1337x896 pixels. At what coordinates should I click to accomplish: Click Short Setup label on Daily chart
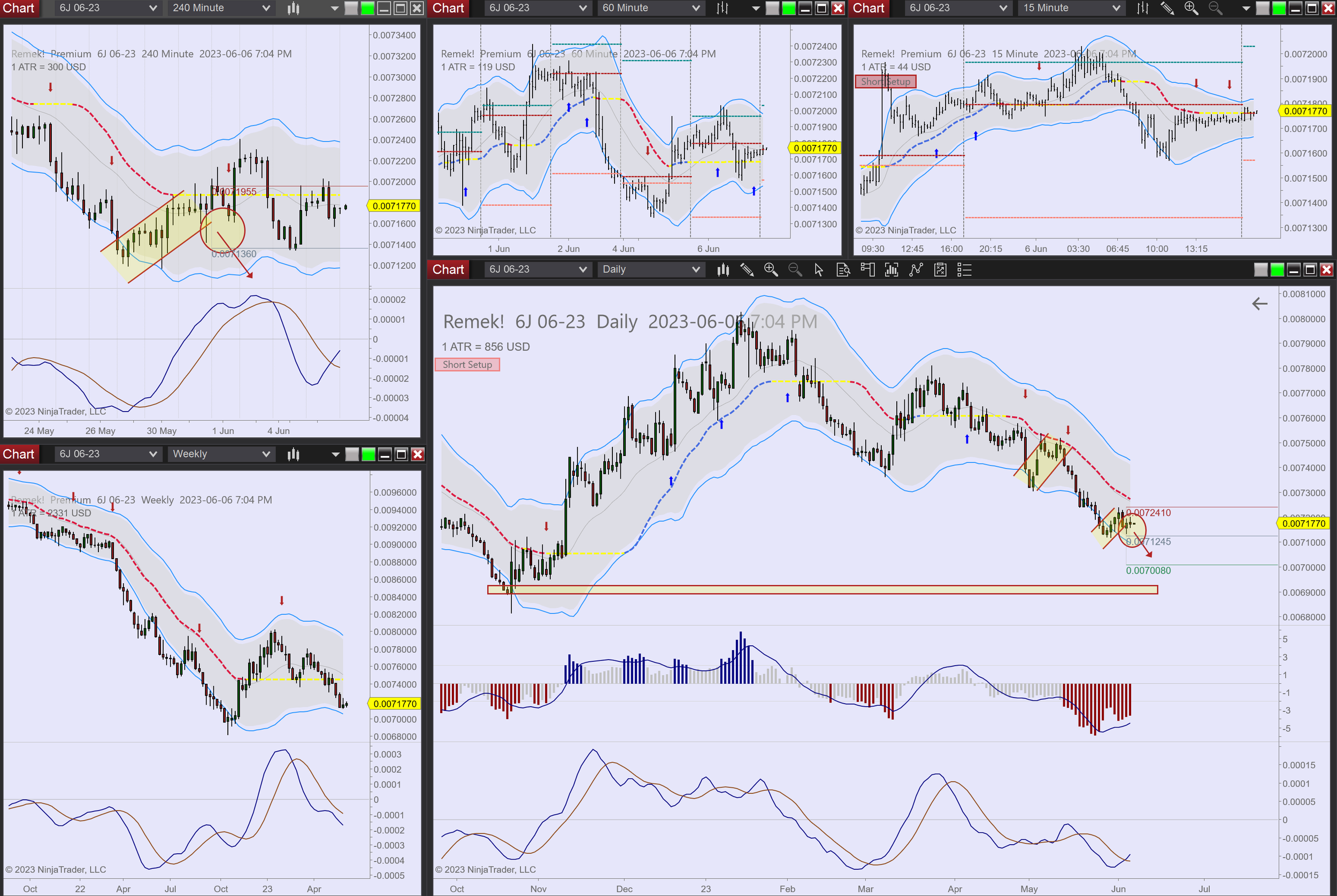(x=467, y=365)
